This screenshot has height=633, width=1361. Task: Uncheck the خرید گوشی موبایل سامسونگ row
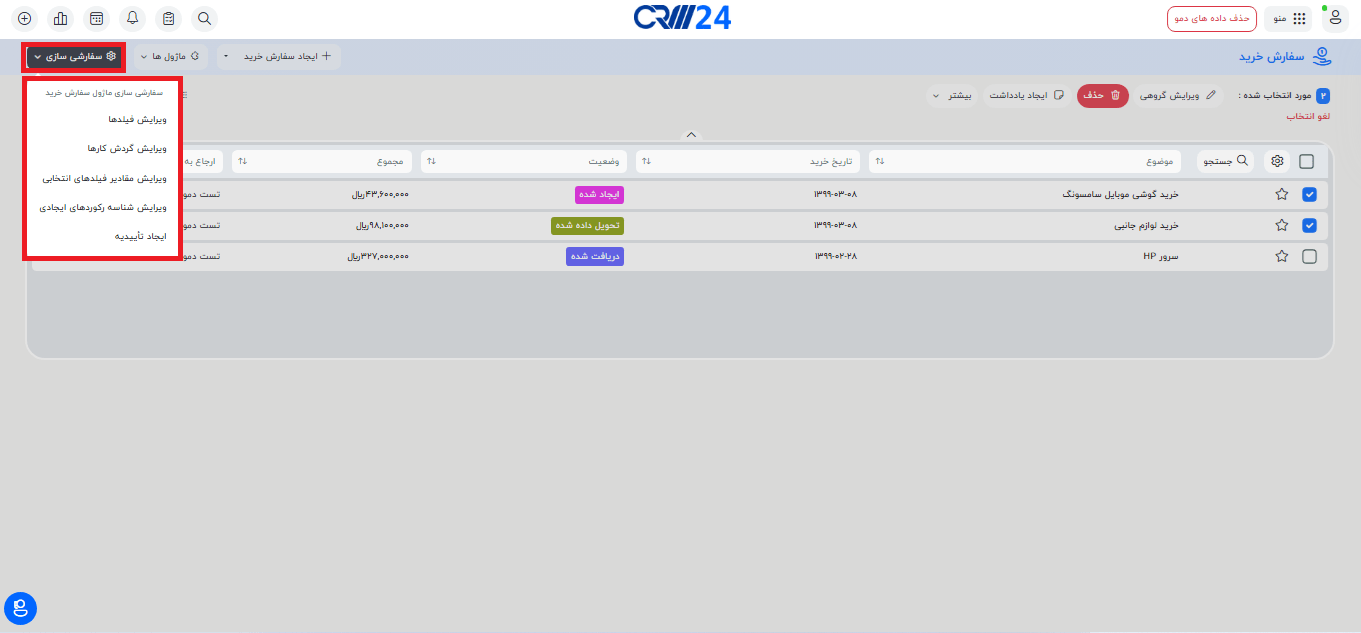point(1309,195)
